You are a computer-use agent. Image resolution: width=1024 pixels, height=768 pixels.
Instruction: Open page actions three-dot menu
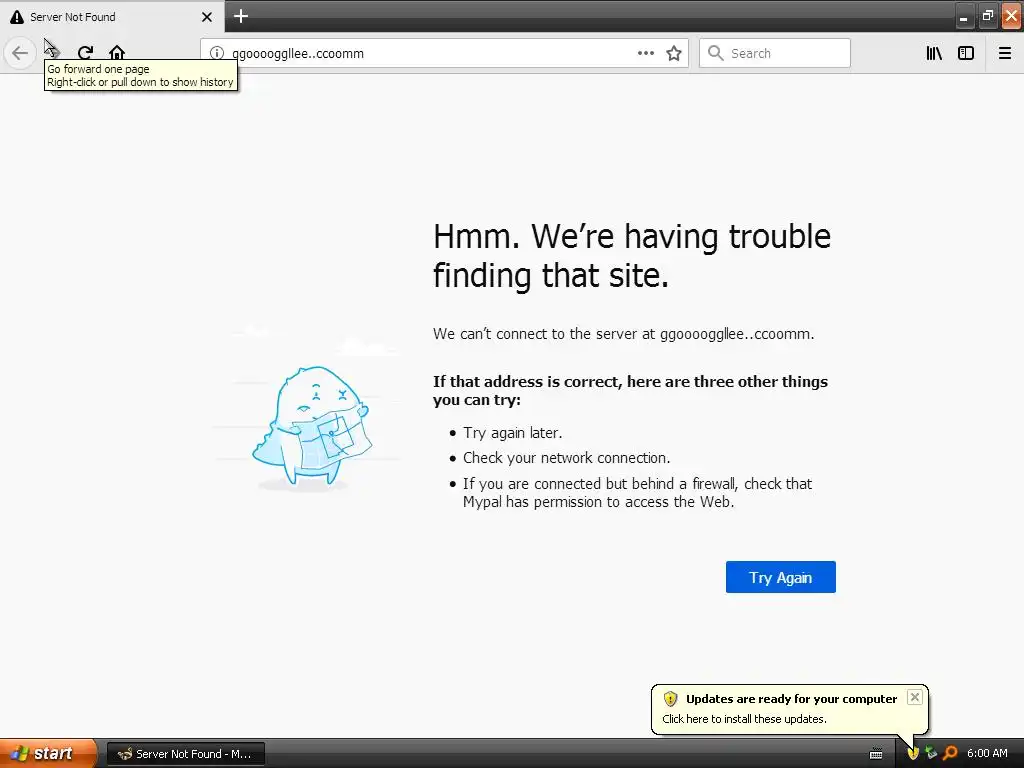(646, 53)
